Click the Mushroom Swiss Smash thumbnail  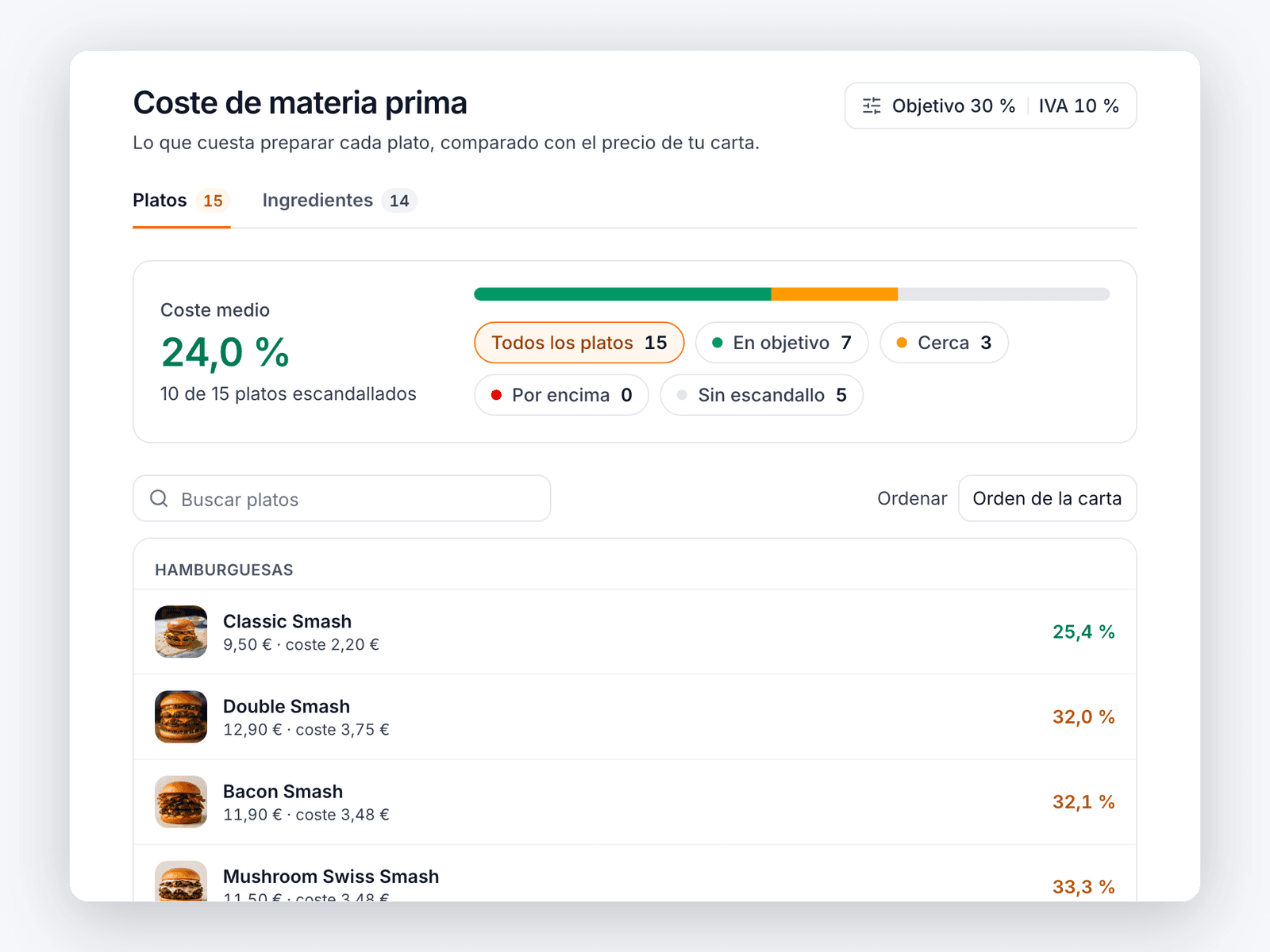pos(181,881)
